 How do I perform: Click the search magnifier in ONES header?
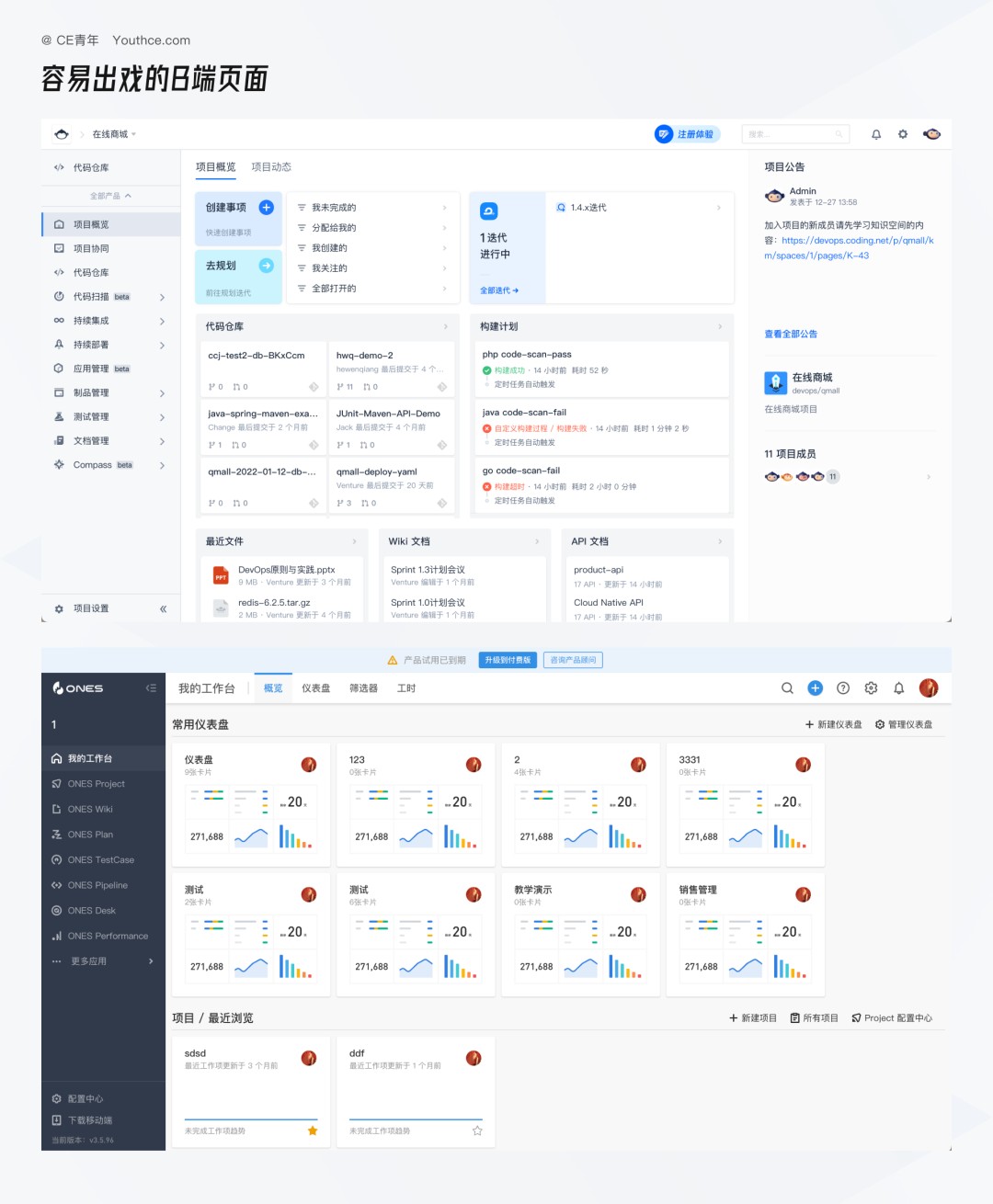click(x=787, y=687)
